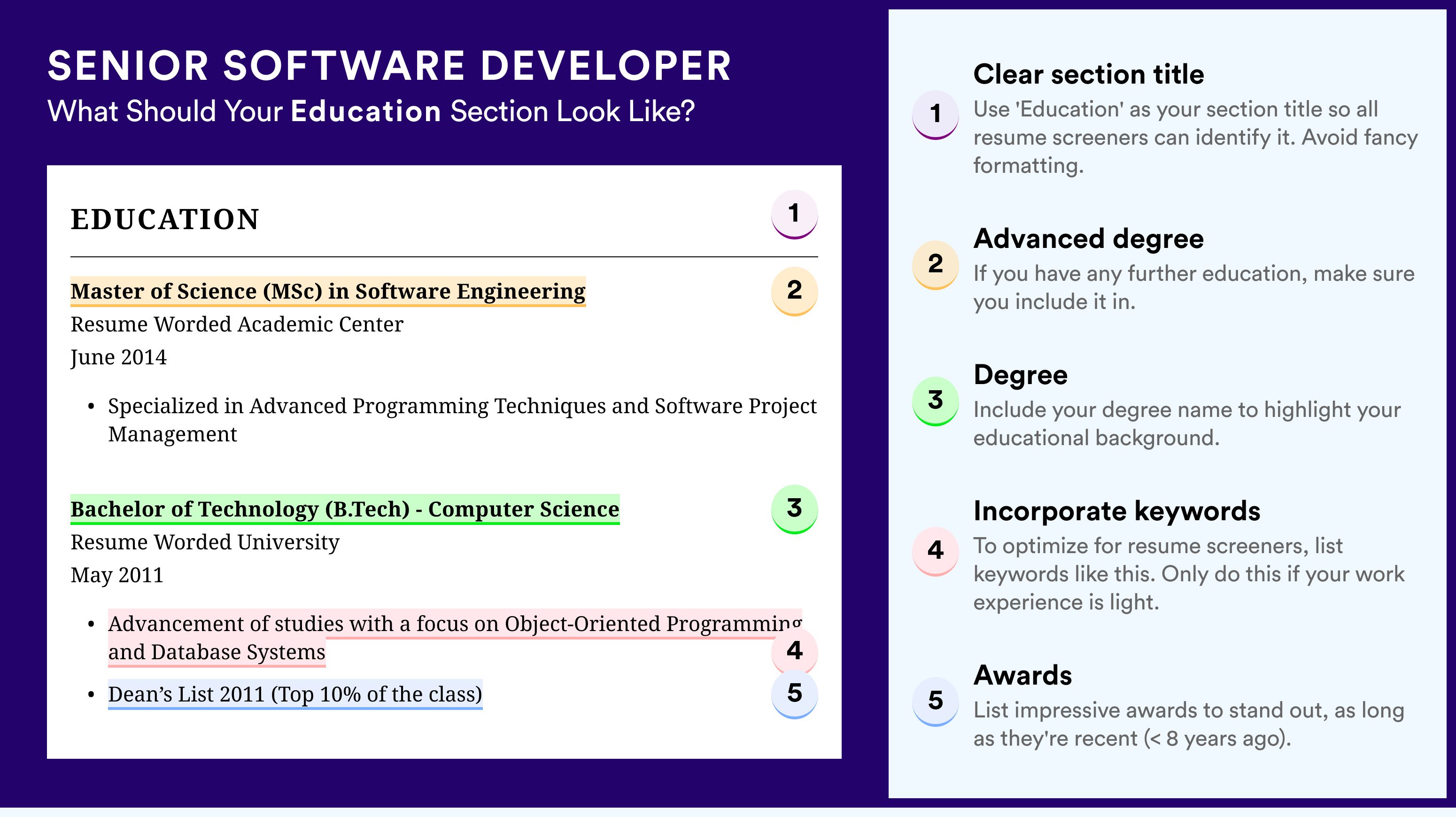Viewport: 1456px width, 817px height.
Task: Select the "EDUCATION" resume heading
Action: click(164, 219)
